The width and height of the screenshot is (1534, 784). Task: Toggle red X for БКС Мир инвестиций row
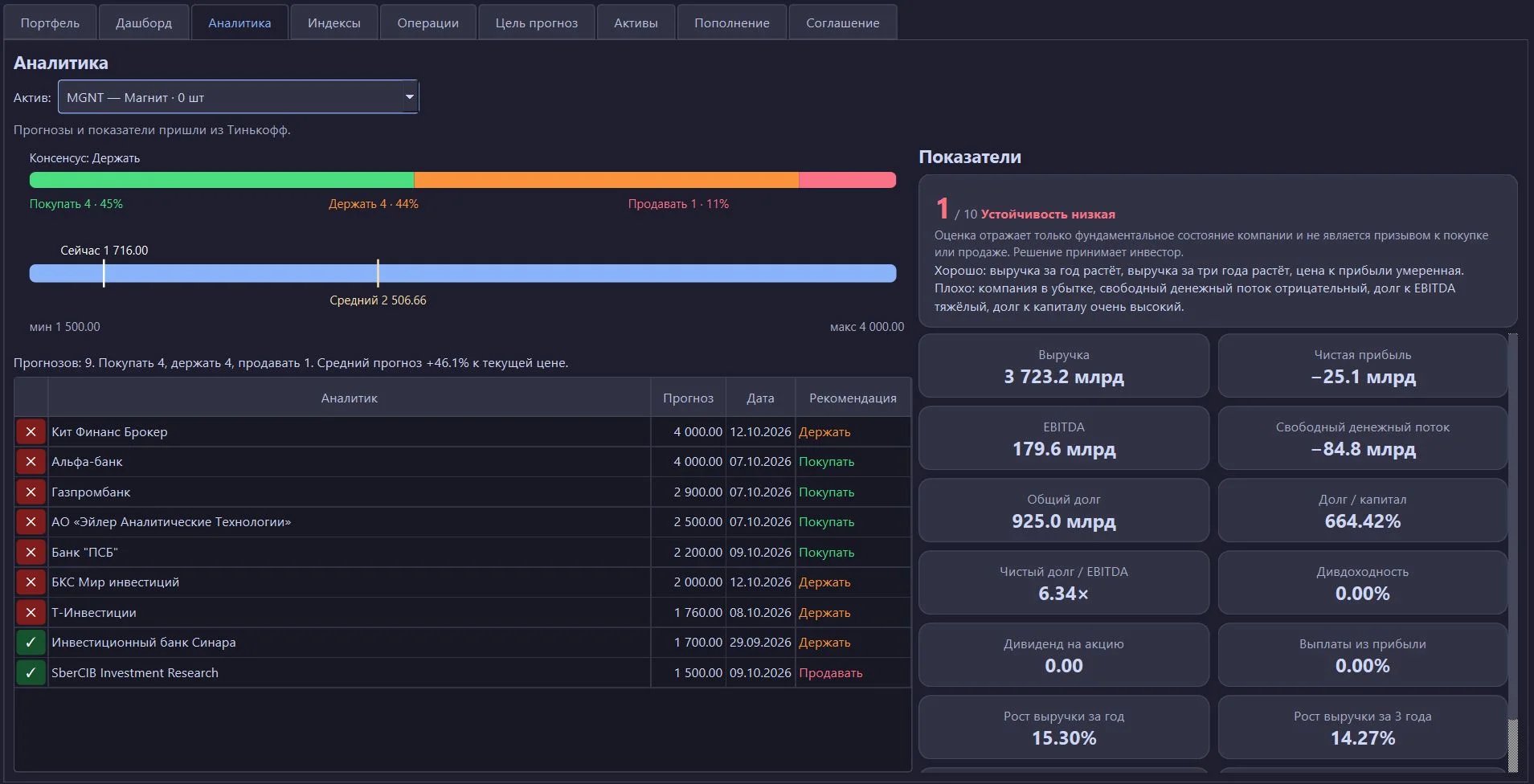[x=31, y=582]
